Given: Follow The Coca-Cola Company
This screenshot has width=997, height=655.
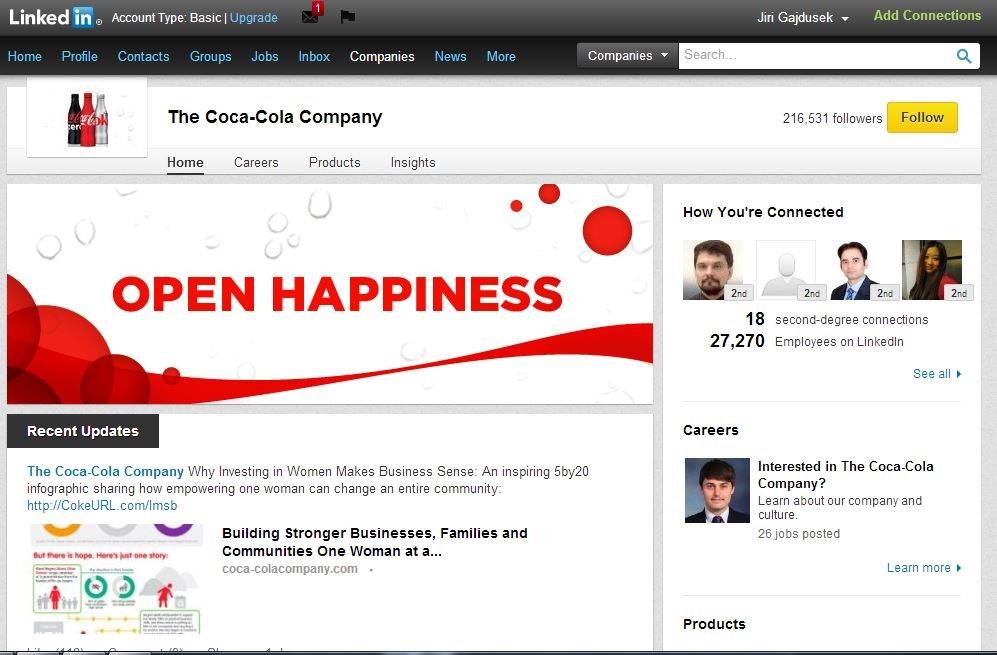Looking at the screenshot, I should [922, 118].
